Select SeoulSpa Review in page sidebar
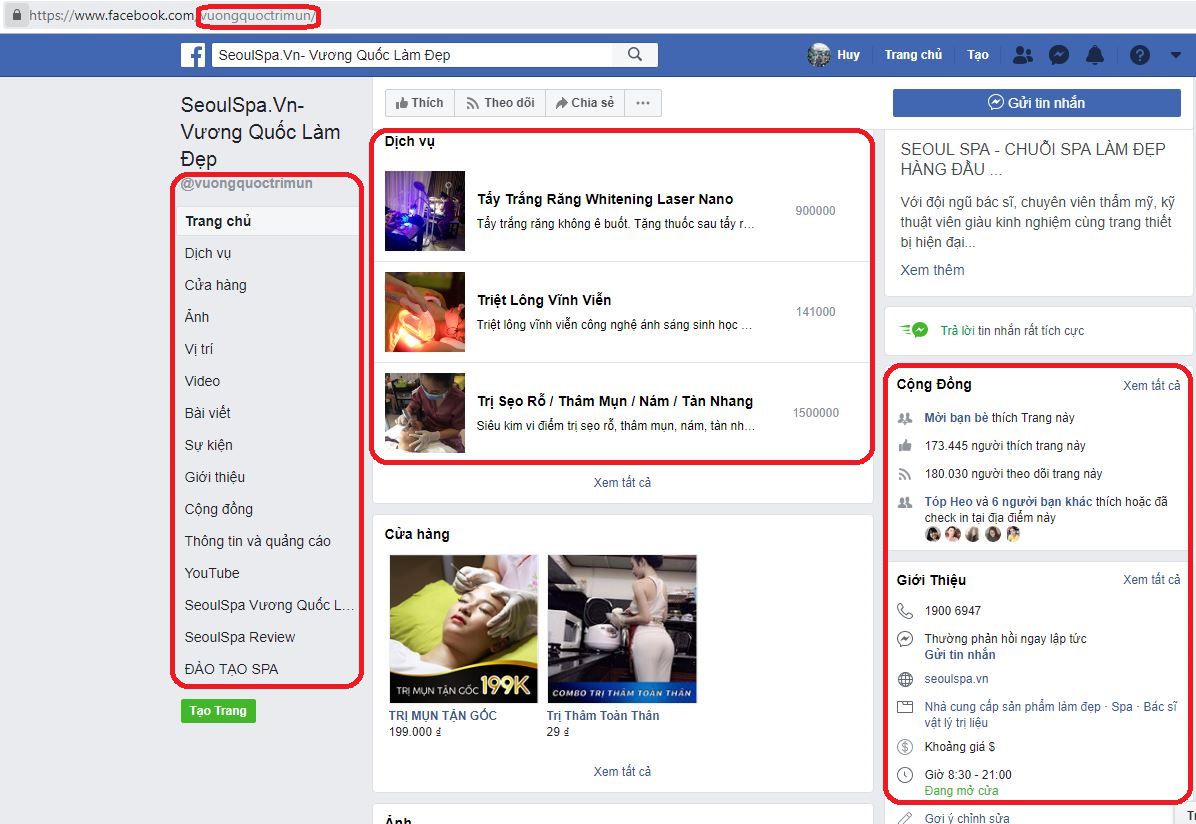Viewport: 1196px width, 824px height. tap(240, 637)
